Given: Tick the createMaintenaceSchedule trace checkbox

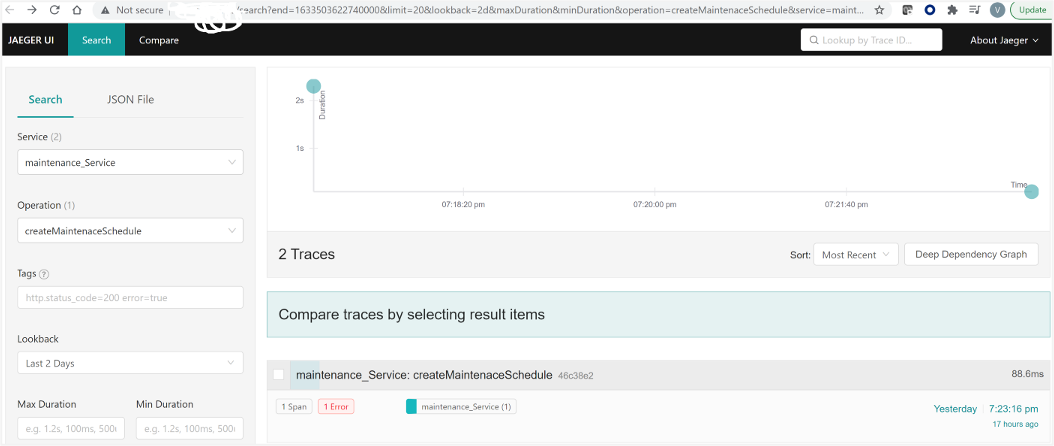Looking at the screenshot, I should [278, 375].
